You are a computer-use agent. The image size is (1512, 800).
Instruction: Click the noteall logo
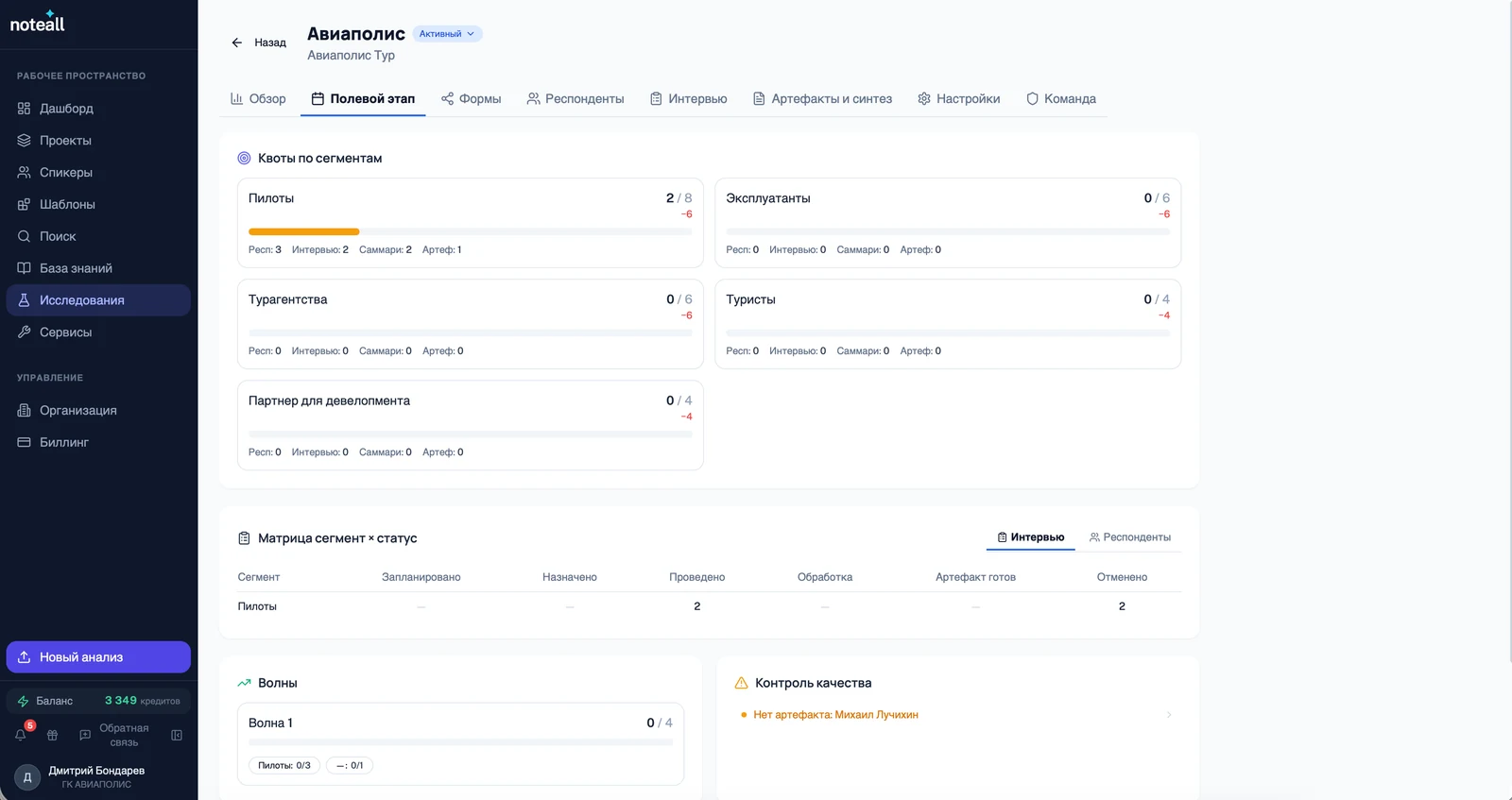38,23
